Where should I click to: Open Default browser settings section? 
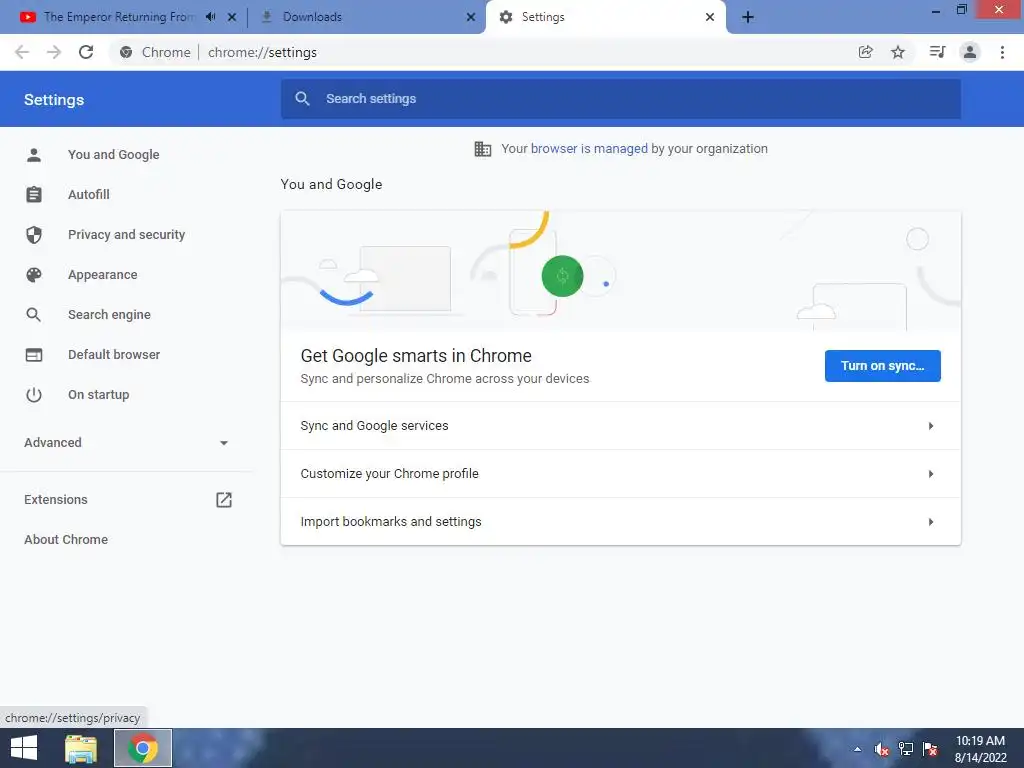(x=114, y=355)
